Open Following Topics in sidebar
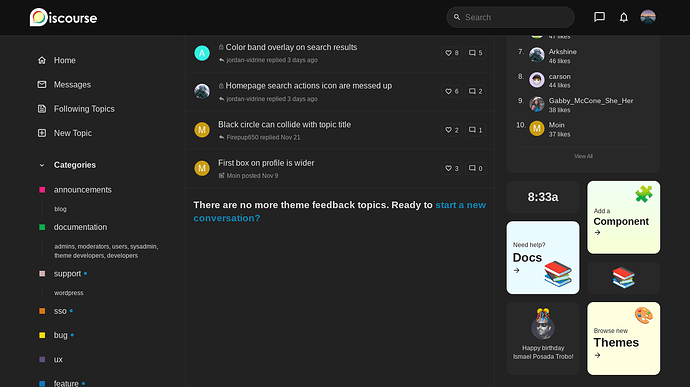This screenshot has width=690, height=387. pos(84,109)
